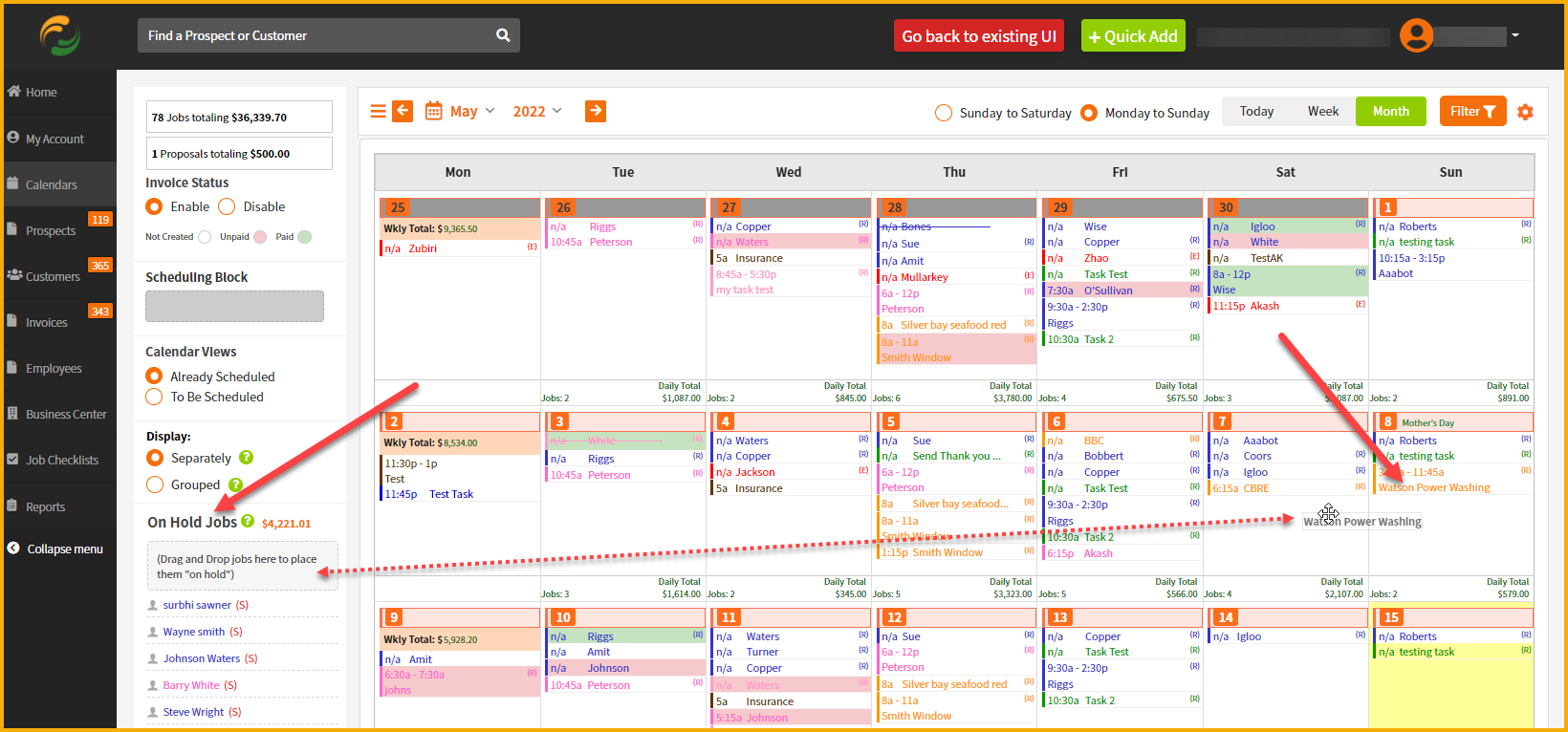Click the green Quick Add button
Screen dimensions: 1568x732
(x=1133, y=36)
